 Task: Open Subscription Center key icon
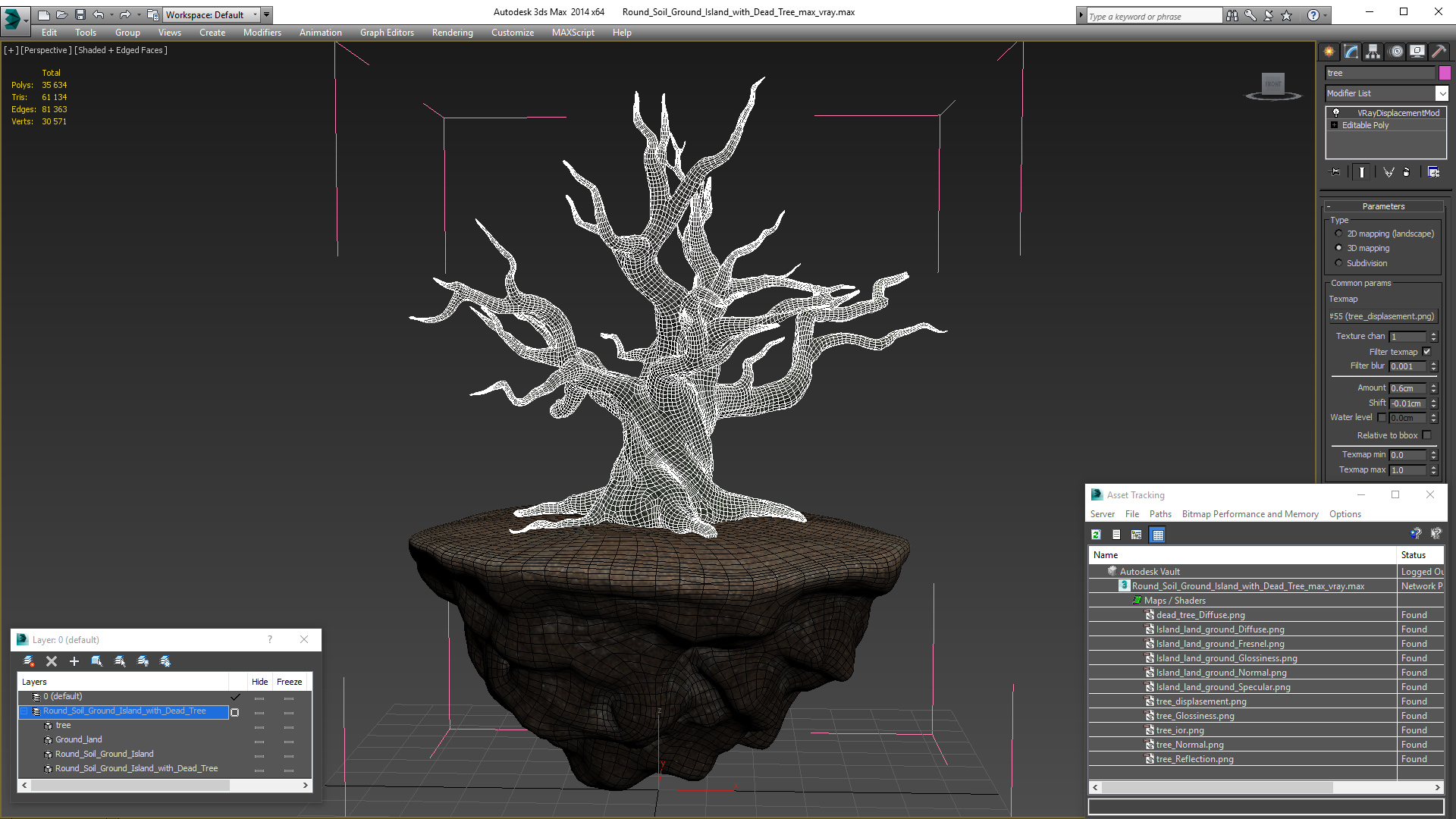point(1250,15)
